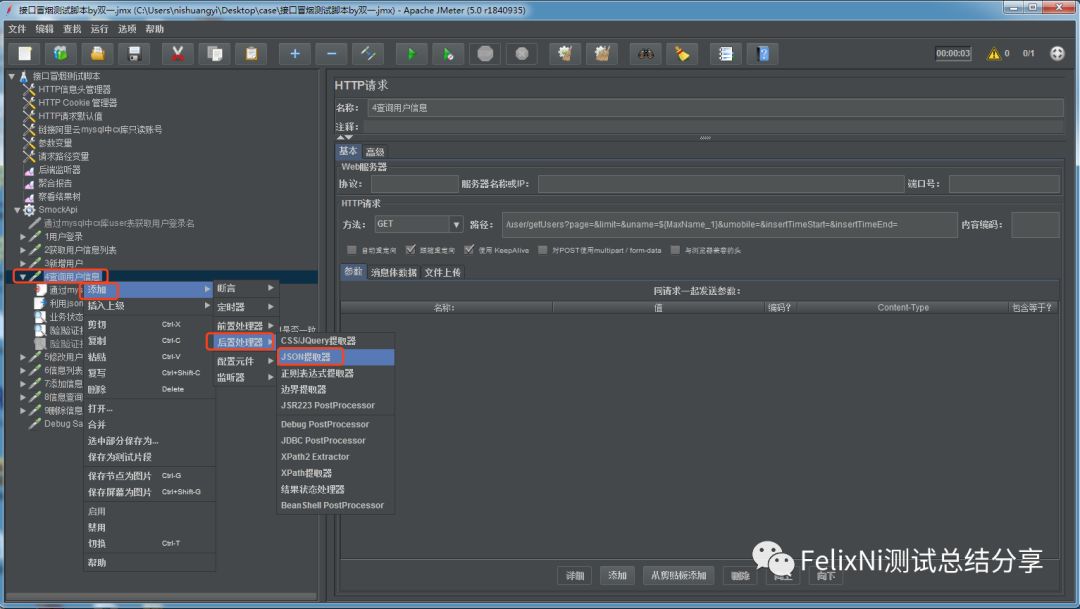Choose BeanShell PostProcessor from the submenu
Image resolution: width=1080 pixels, height=609 pixels.
[335, 505]
